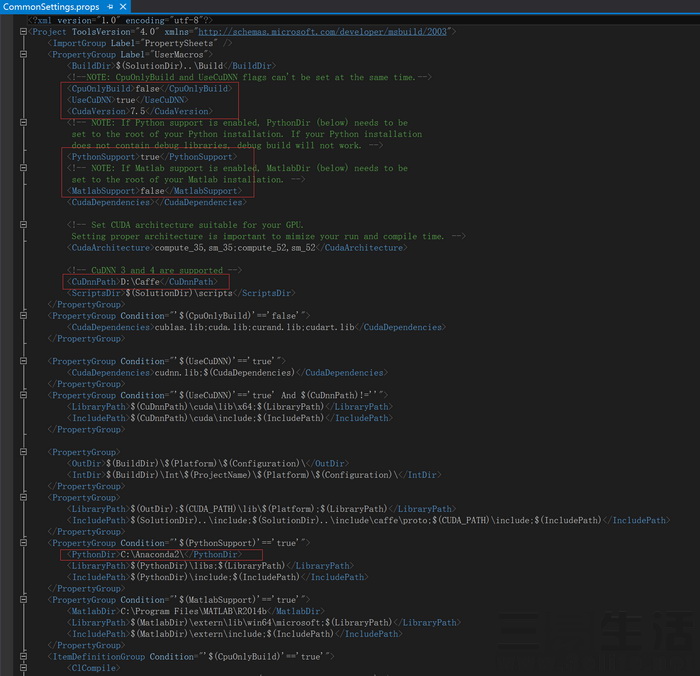Click the ScriptsDir $(SolutionDir)\scripts line
The width and height of the screenshot is (700, 676).
click(181, 293)
